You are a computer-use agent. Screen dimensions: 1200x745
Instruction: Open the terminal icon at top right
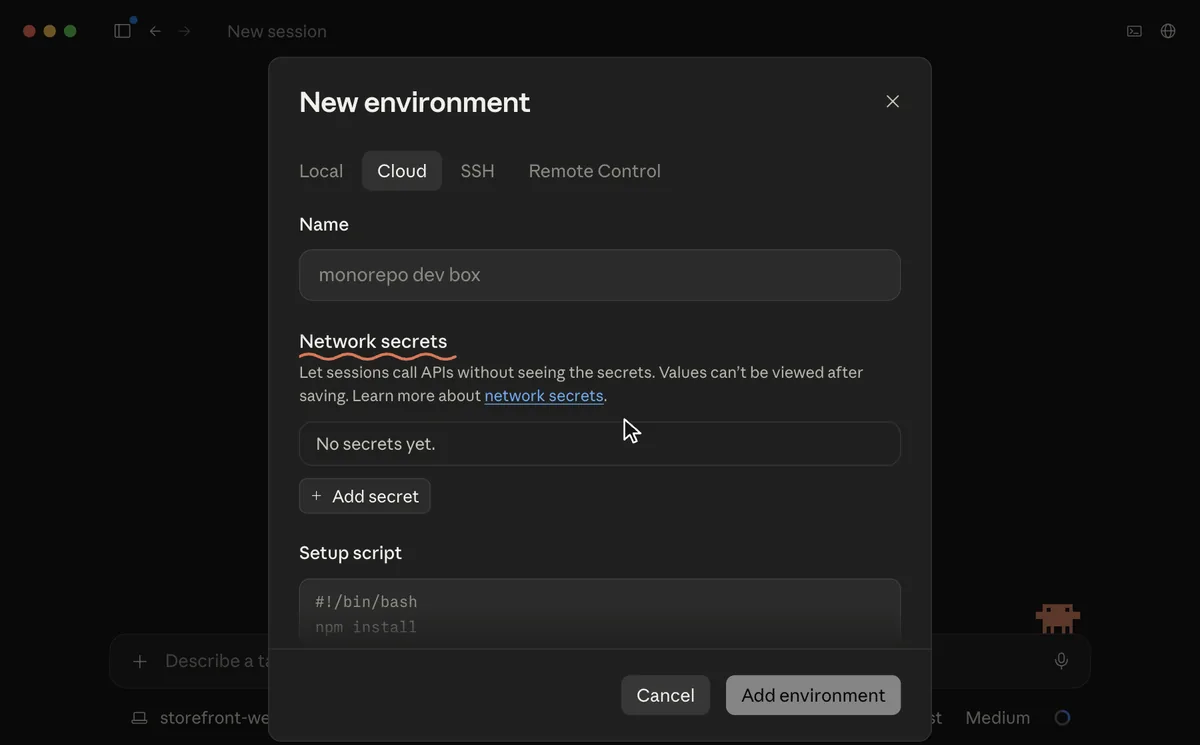tap(1134, 31)
